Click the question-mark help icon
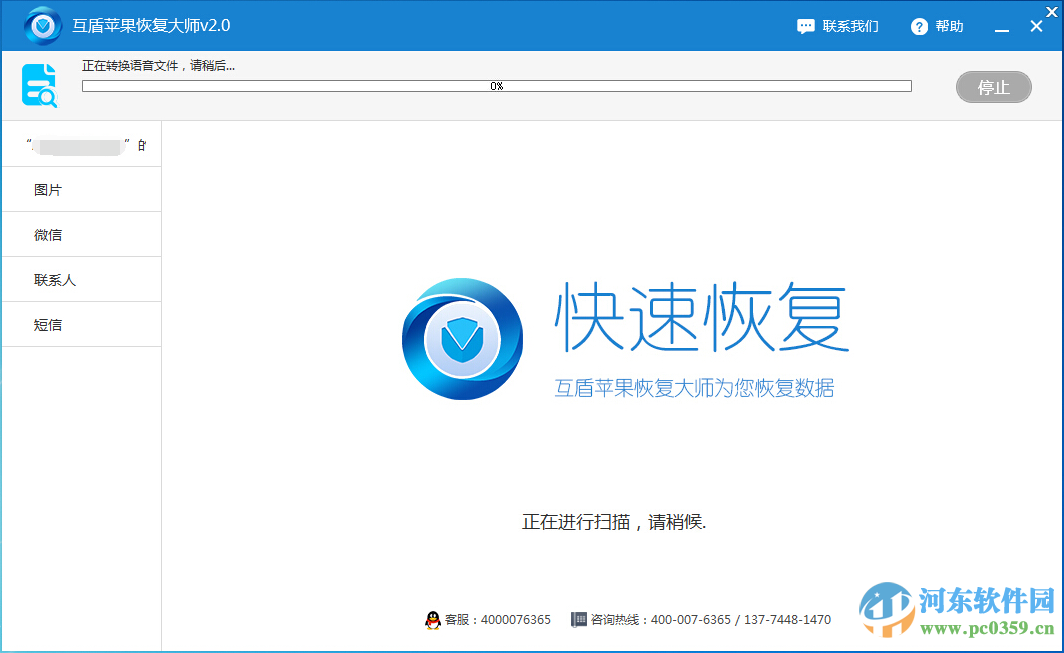The image size is (1064, 653). [917, 26]
